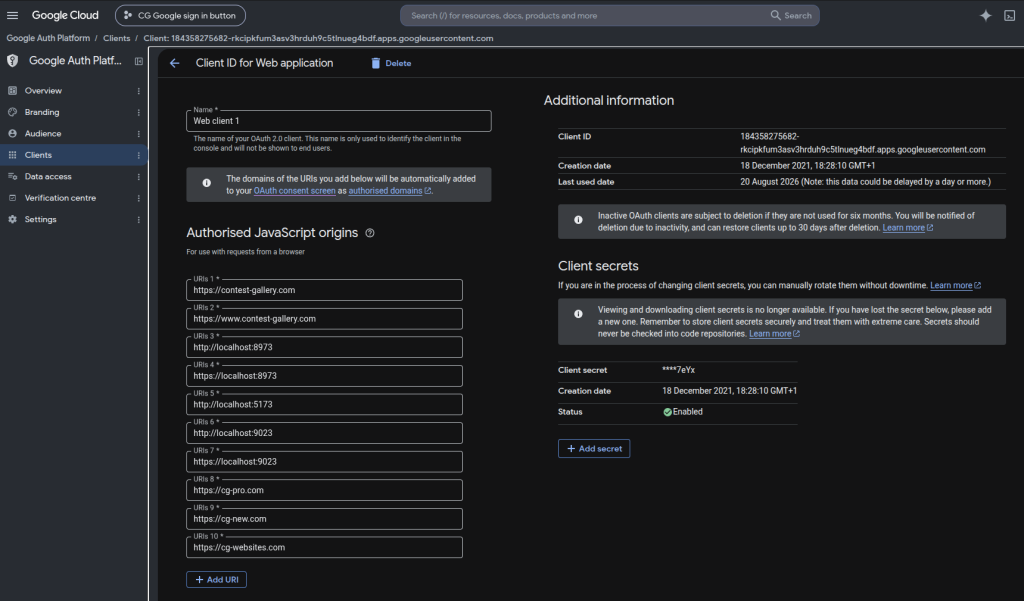
Task: Click the info icon in the domains notice
Action: pyautogui.click(x=206, y=184)
